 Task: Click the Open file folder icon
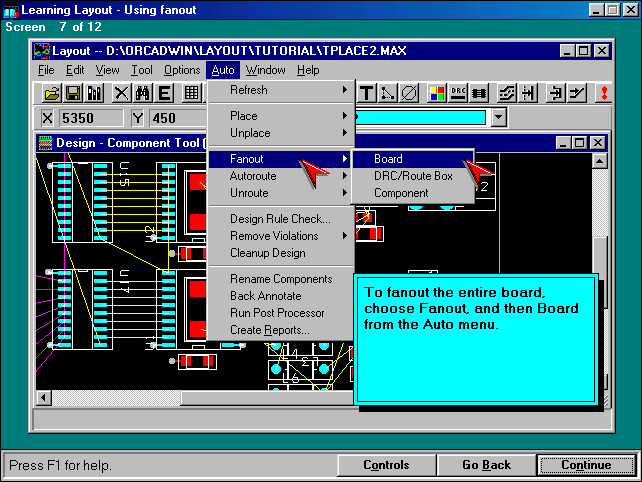[x=52, y=93]
